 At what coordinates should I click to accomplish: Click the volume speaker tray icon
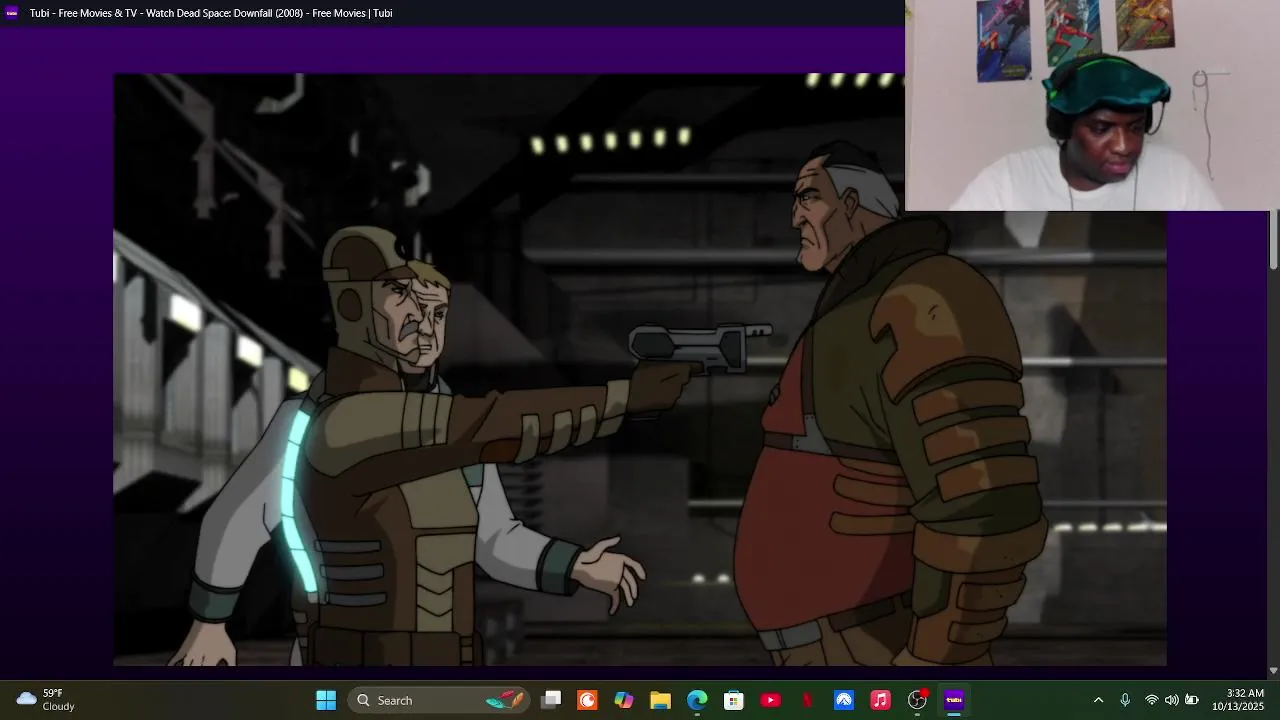[1171, 700]
